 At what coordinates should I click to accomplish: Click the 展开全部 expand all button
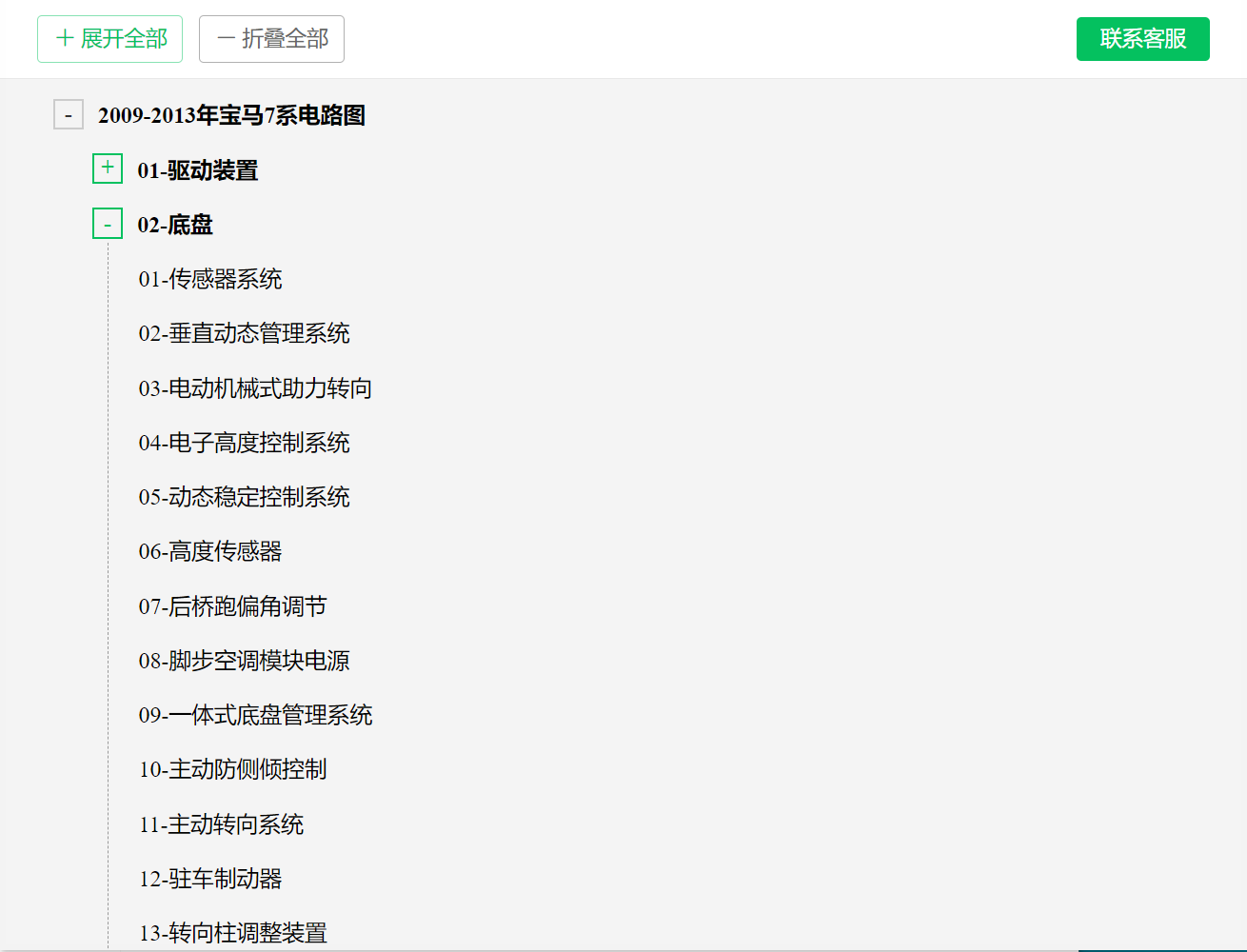click(109, 39)
